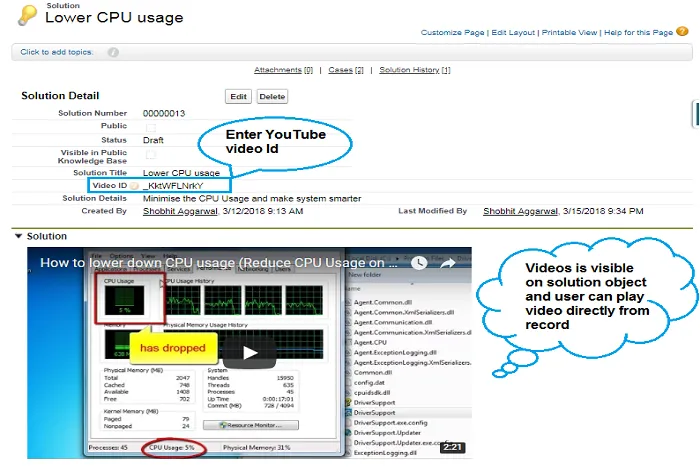Open the Customize Page link
The image size is (700, 467).
pos(452,33)
